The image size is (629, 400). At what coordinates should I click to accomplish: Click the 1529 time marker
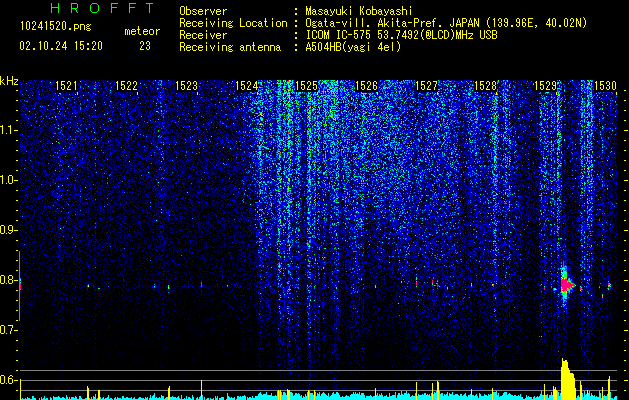(546, 85)
